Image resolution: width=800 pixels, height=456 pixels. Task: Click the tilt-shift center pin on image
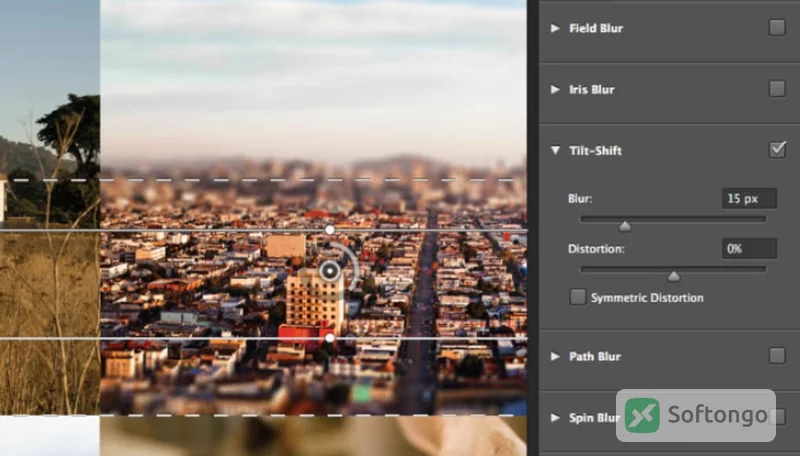click(x=330, y=270)
